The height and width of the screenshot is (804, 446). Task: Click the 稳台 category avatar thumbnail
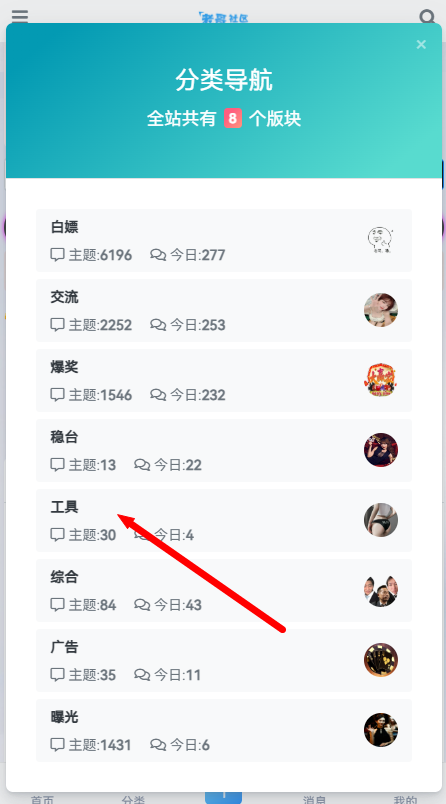pos(381,450)
